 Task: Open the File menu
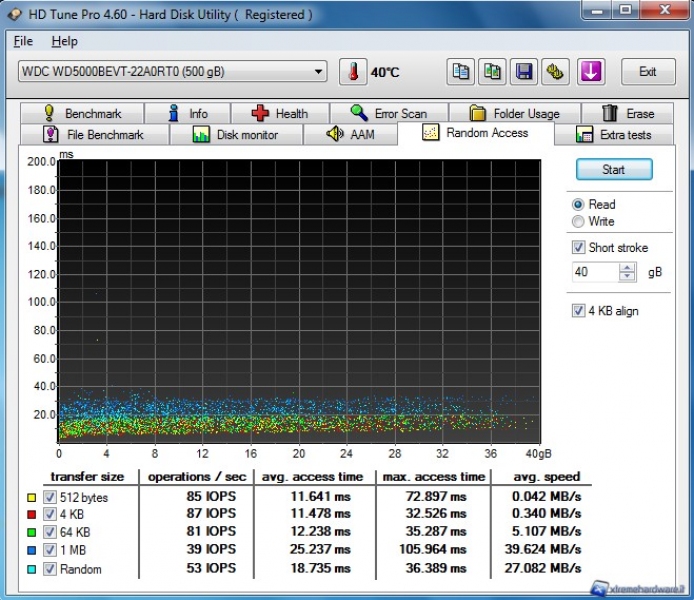[x=23, y=41]
